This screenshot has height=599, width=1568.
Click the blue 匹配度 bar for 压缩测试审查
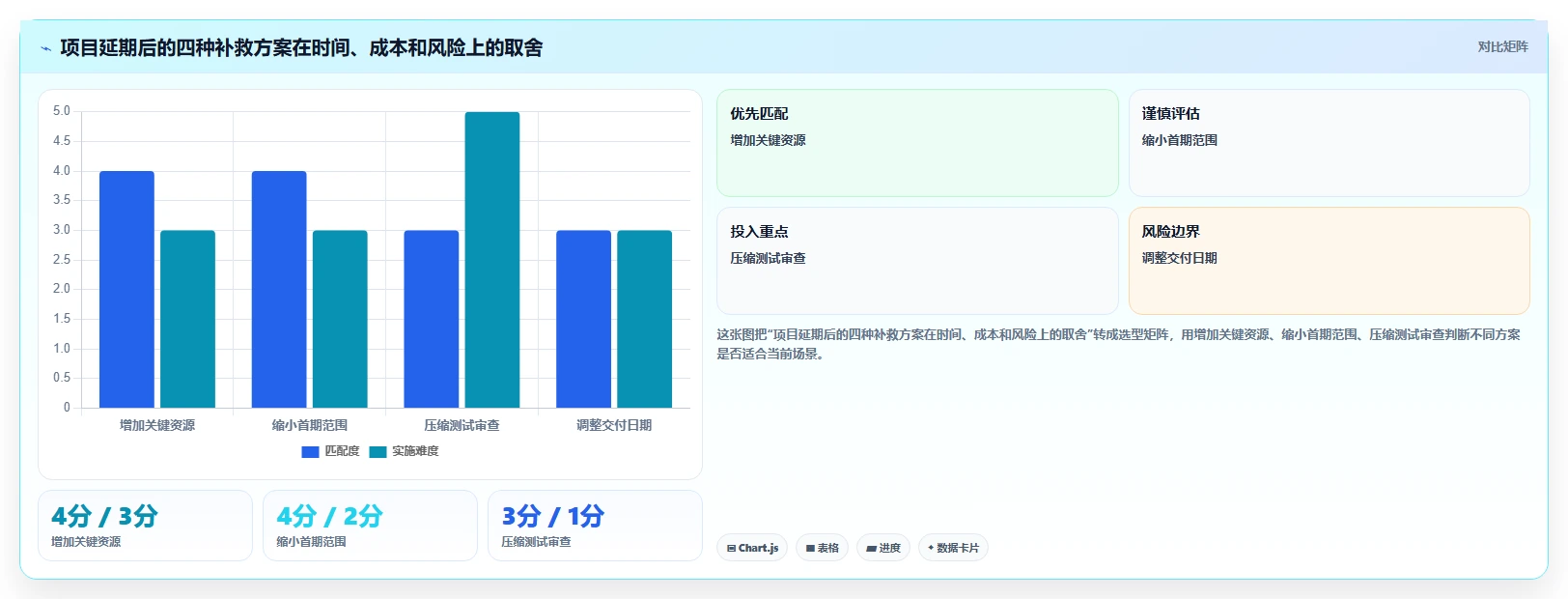[432, 319]
